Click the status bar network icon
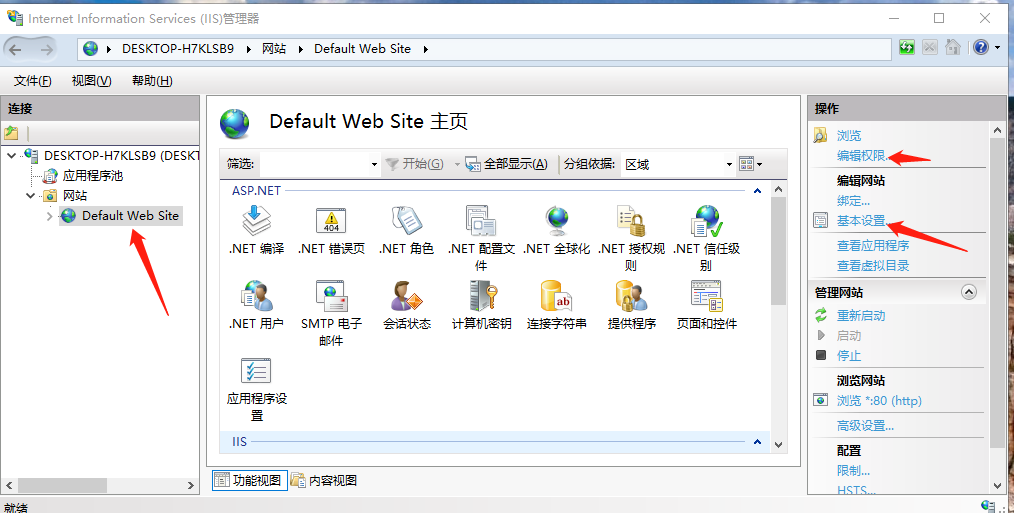Screen dimensions: 1014x513 987,506
